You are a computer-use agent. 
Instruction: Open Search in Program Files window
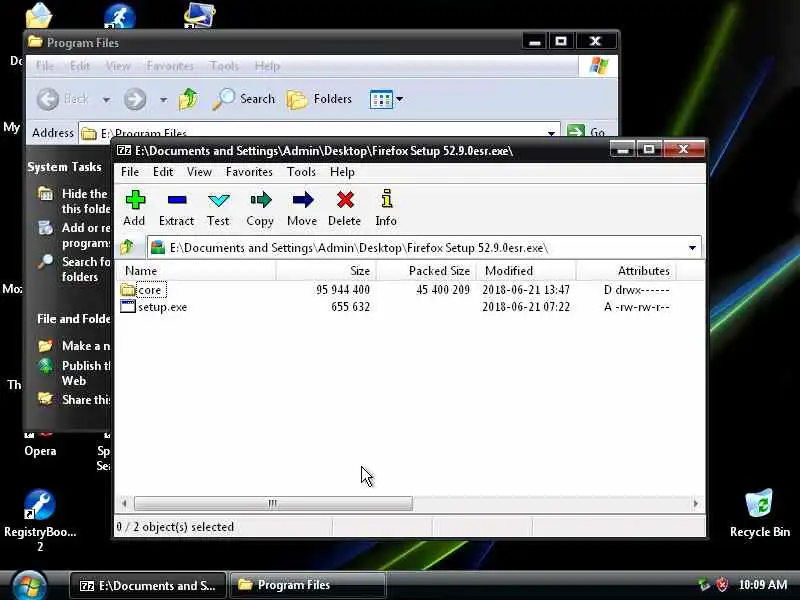pyautogui.click(x=244, y=99)
